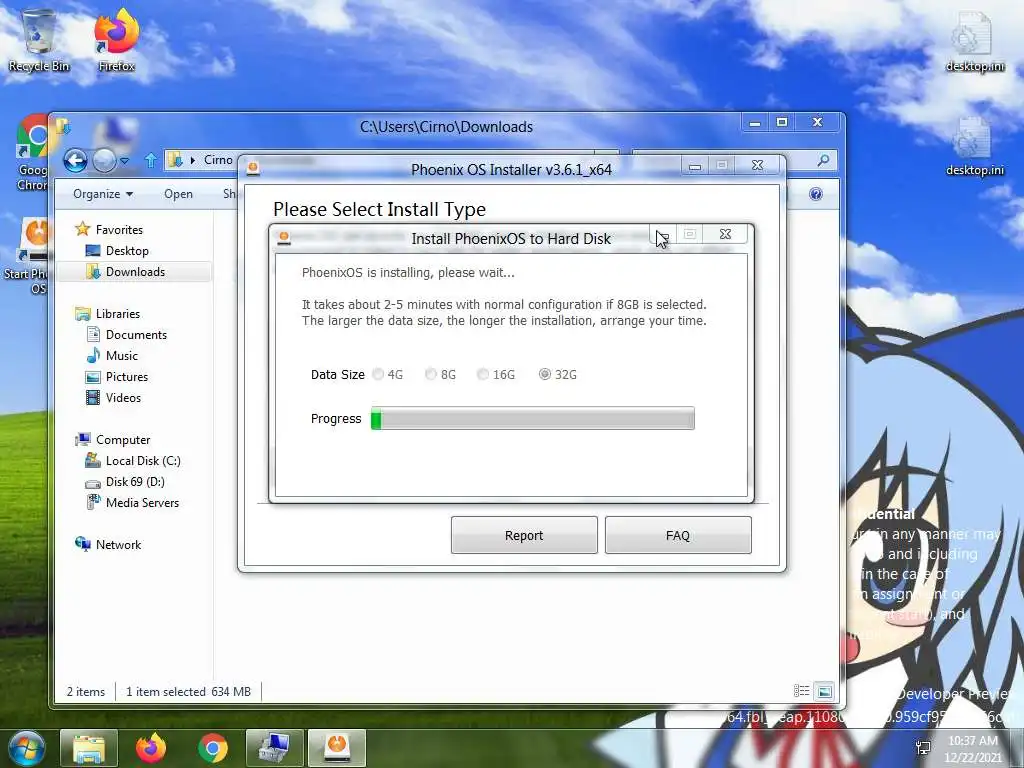Open the Videos library
The height and width of the screenshot is (768, 1024).
(123, 398)
